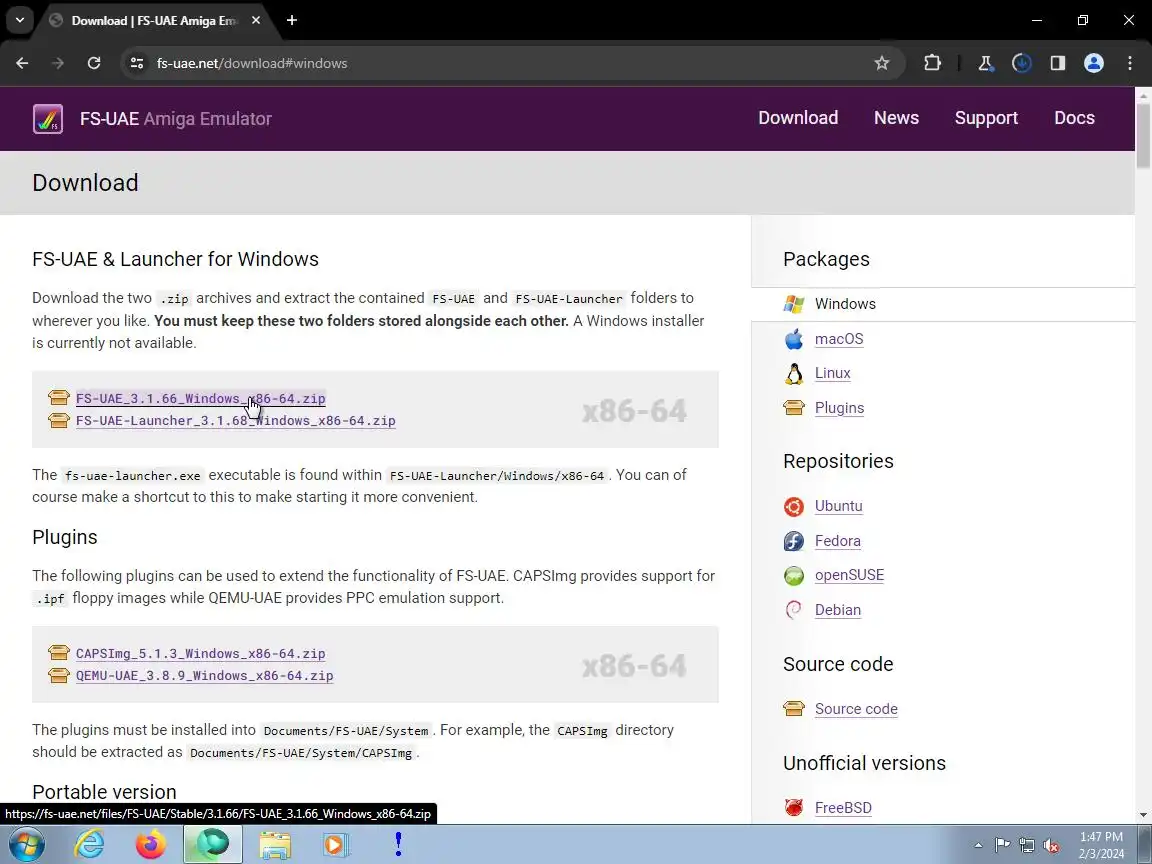Click the Windows logo icon in Packages
The image size is (1152, 864).
793,303
